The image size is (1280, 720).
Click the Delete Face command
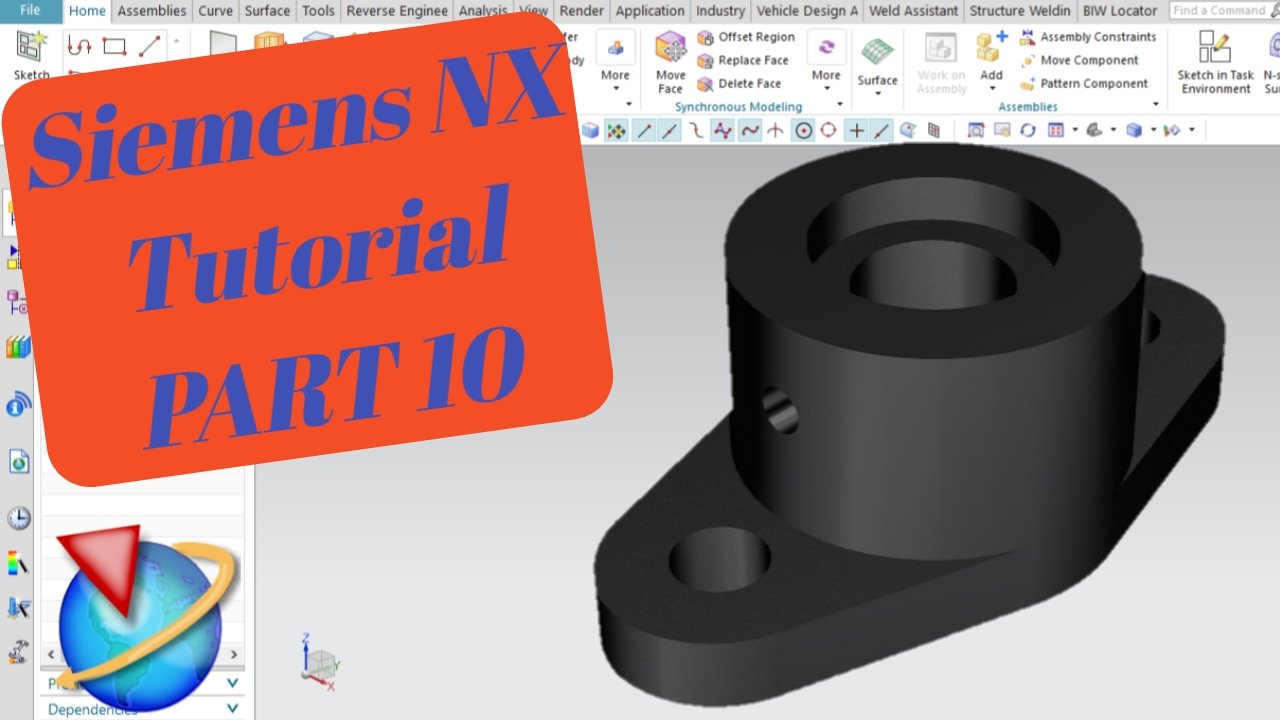(739, 84)
